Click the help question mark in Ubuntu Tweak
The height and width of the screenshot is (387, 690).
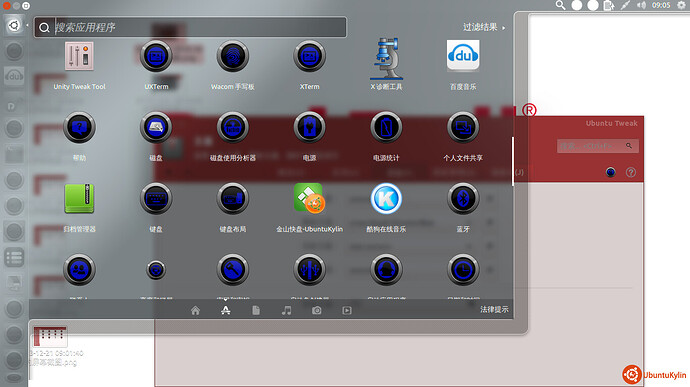coord(631,172)
